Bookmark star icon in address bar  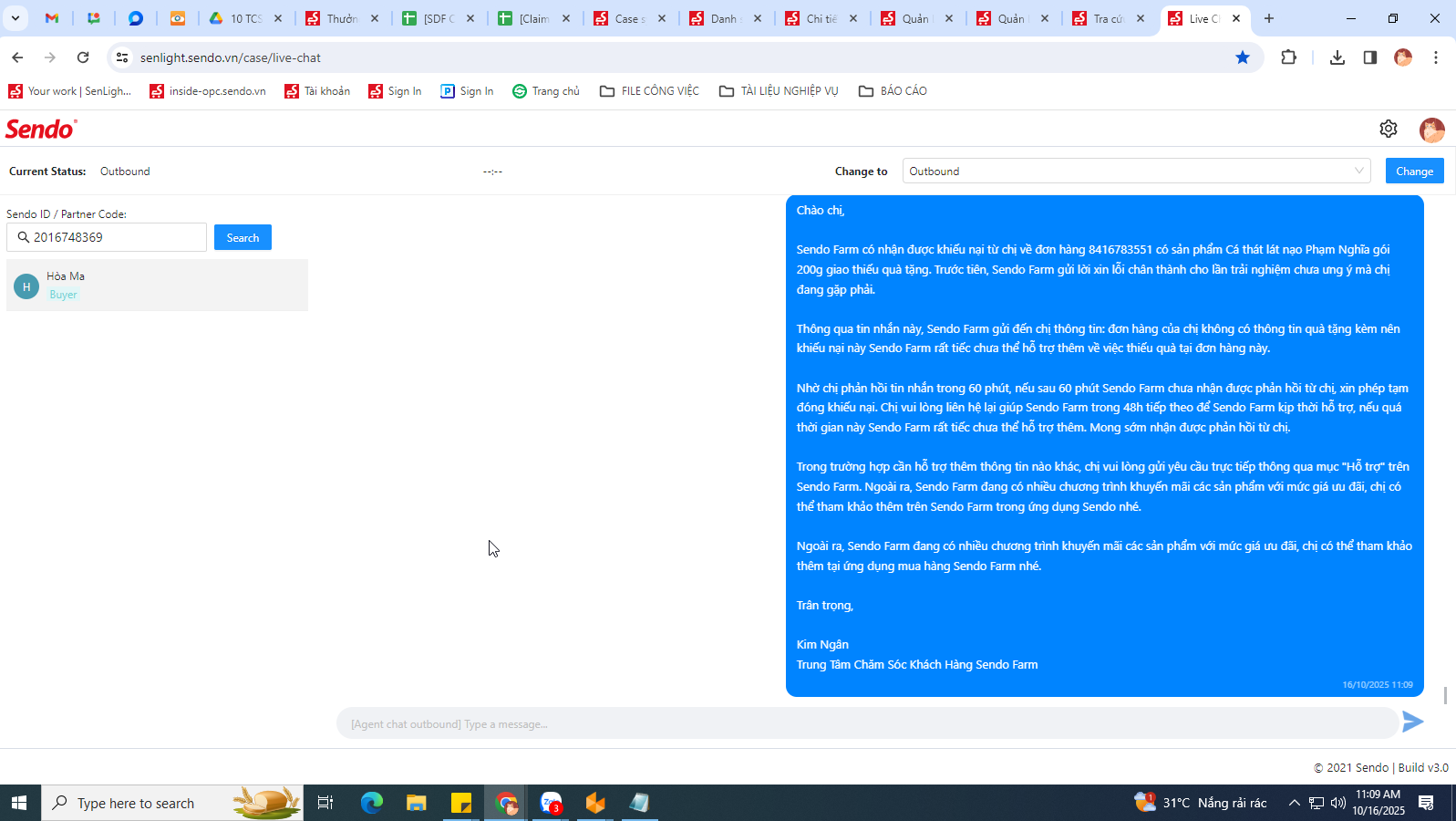click(1242, 57)
